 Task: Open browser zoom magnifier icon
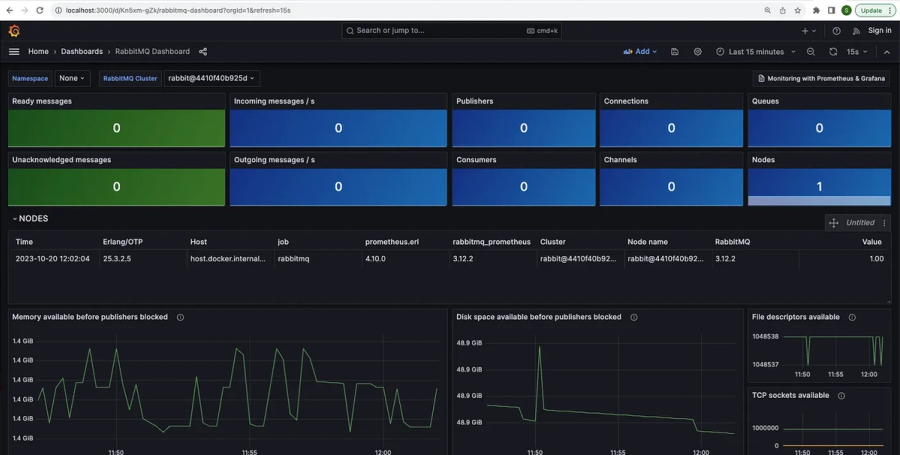point(767,10)
